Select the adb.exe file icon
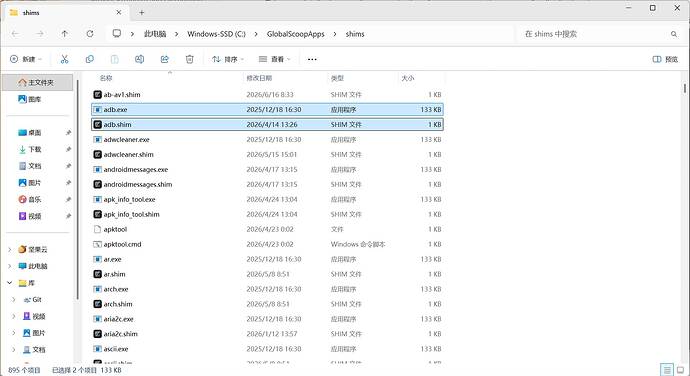This screenshot has width=690, height=376. [98, 110]
